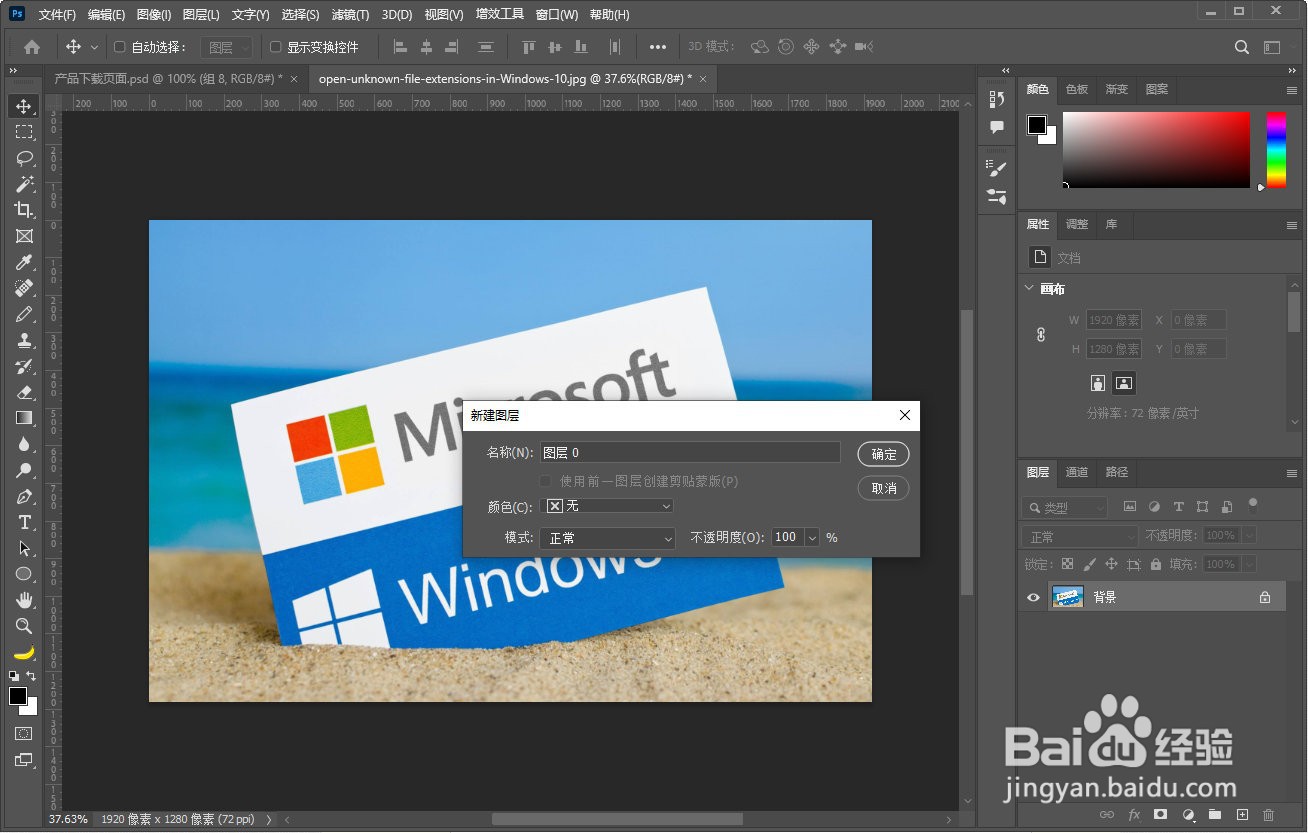Select the Lasso tool
Viewport: 1308px width, 833px height.
(24, 158)
